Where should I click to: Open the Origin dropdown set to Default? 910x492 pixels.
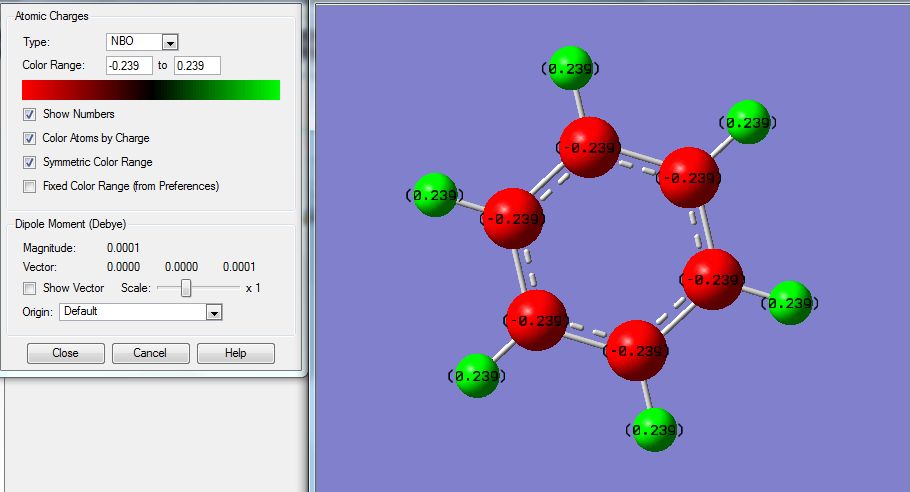pos(141,312)
